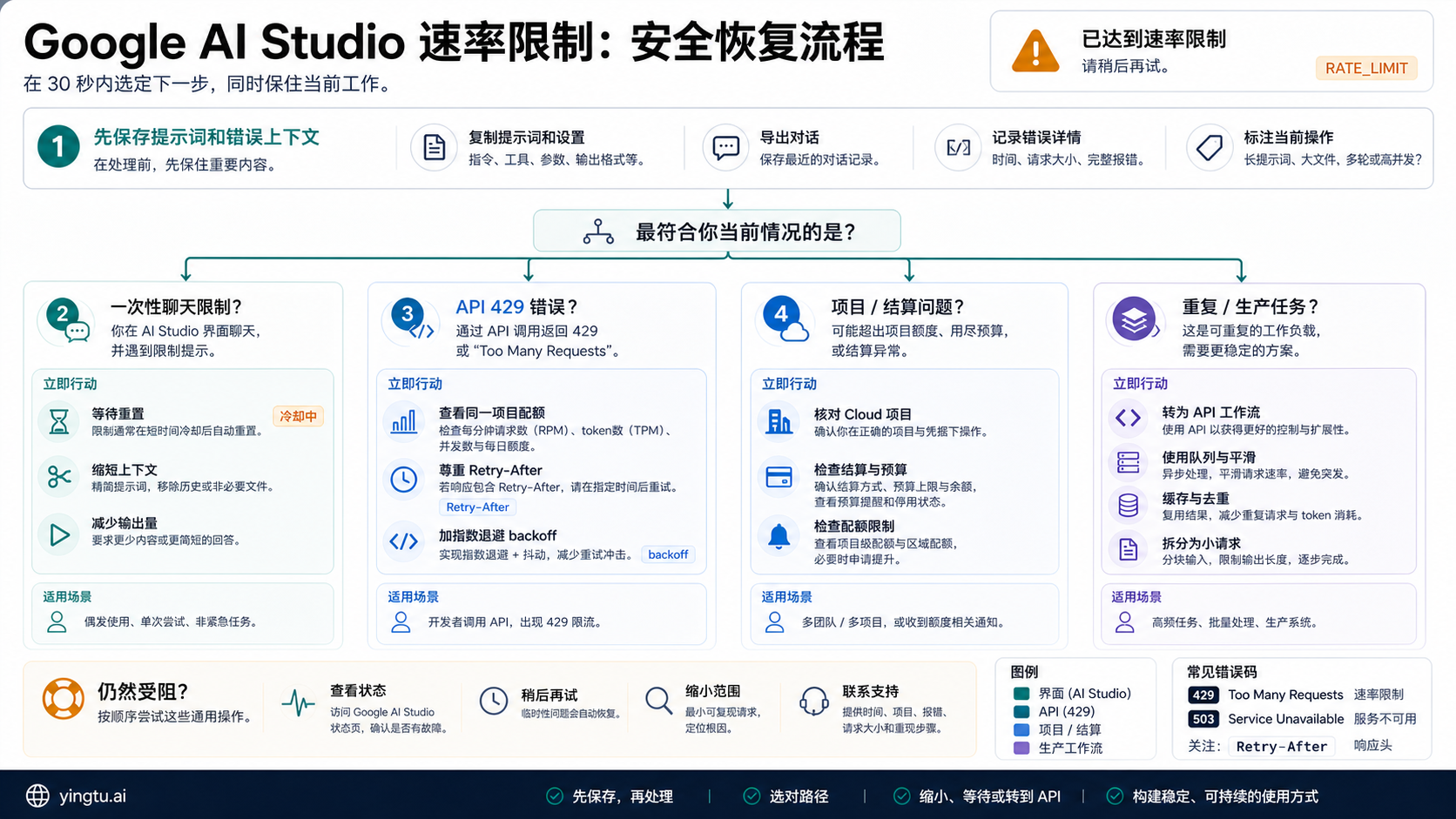Click the bar chart icon for 查看同一项目配额
Image resolution: width=1456 pixels, height=819 pixels.
[x=403, y=423]
